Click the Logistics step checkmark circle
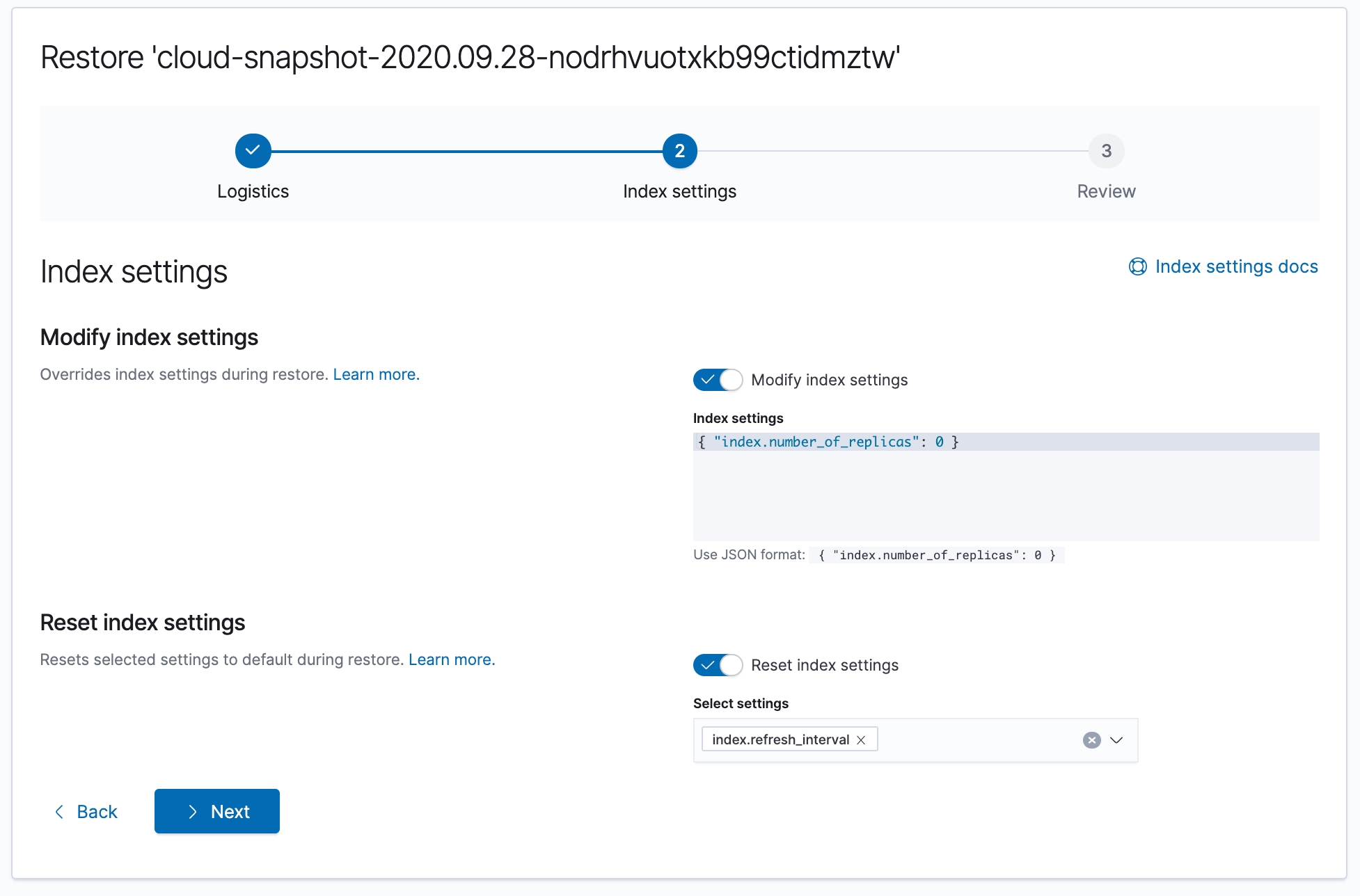 tap(253, 151)
